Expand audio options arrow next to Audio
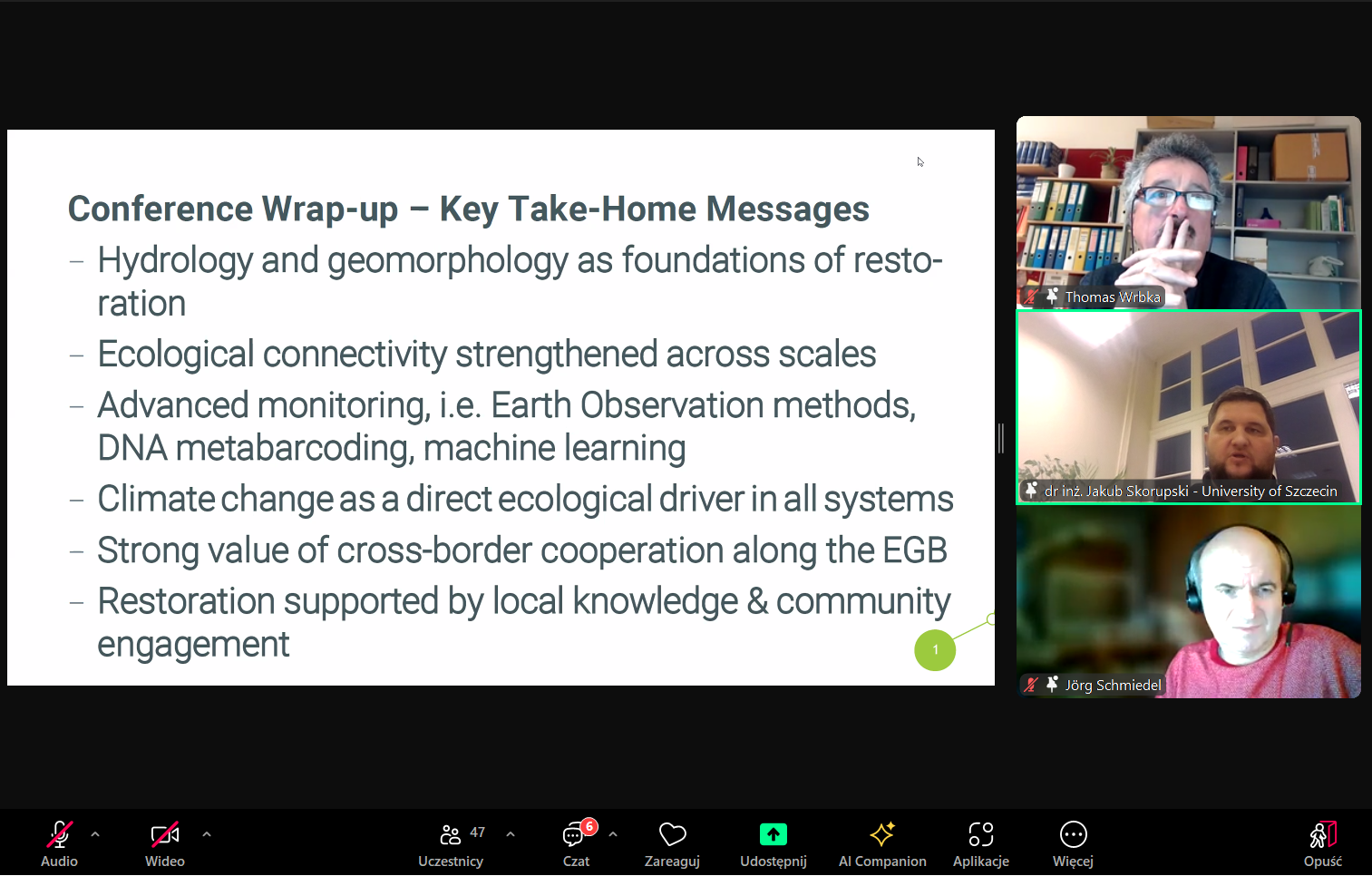Image resolution: width=1372 pixels, height=876 pixels. 95,834
